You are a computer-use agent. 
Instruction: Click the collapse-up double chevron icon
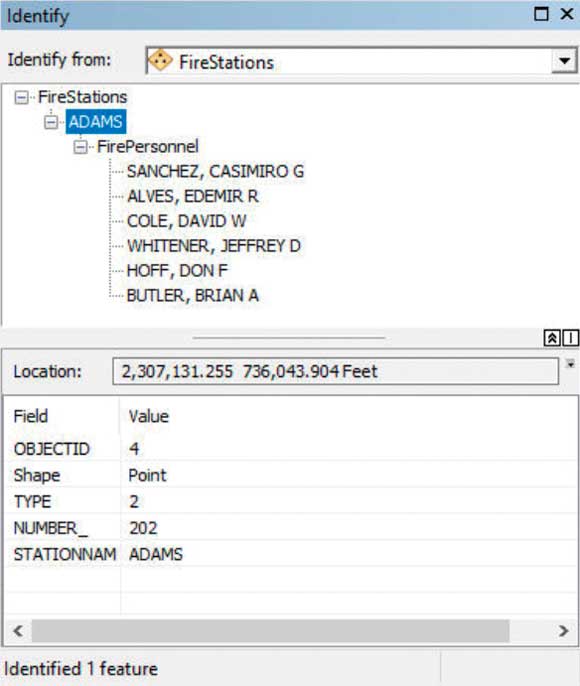point(552,338)
